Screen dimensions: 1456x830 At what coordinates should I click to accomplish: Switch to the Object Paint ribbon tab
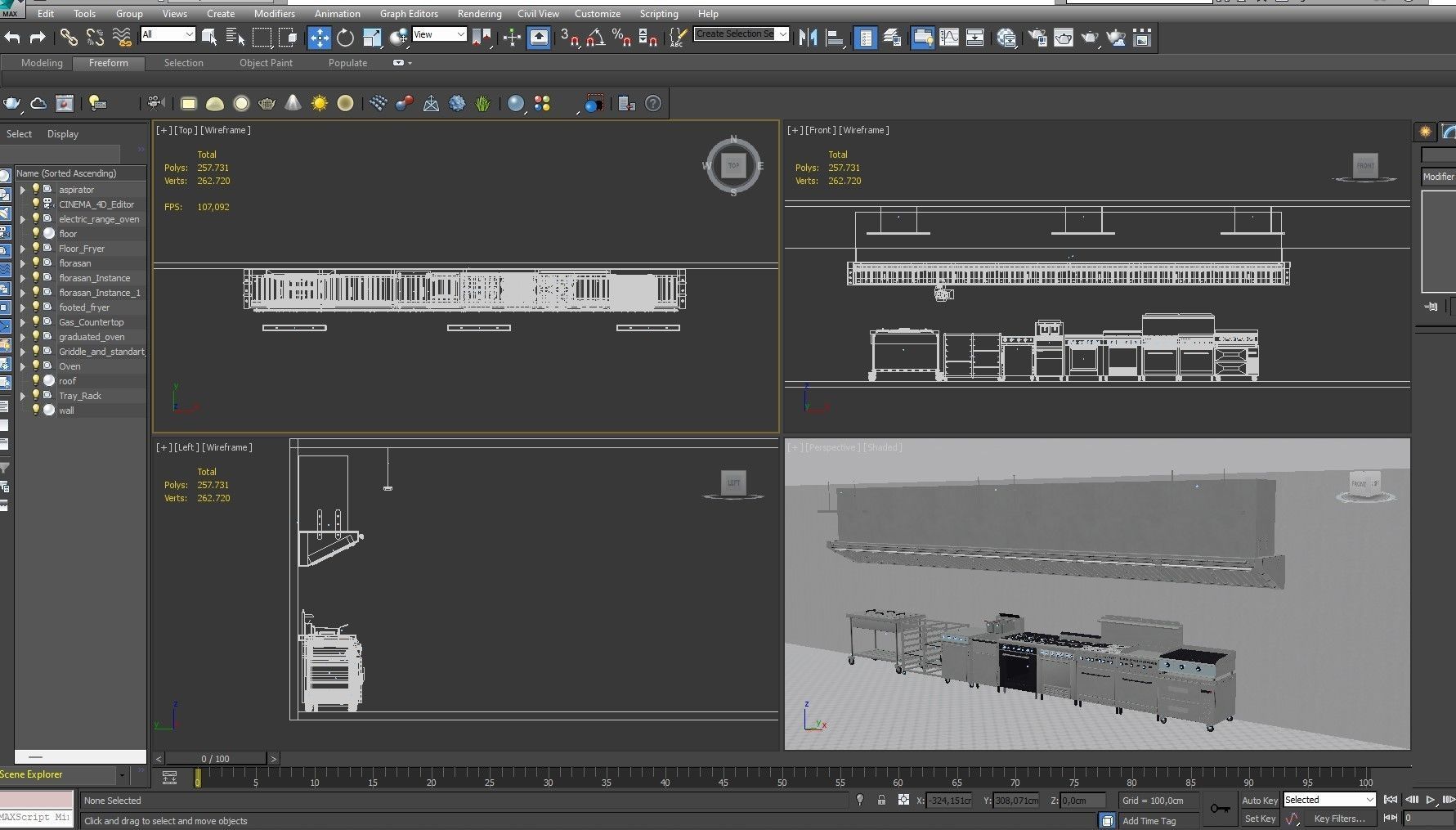pos(266,63)
